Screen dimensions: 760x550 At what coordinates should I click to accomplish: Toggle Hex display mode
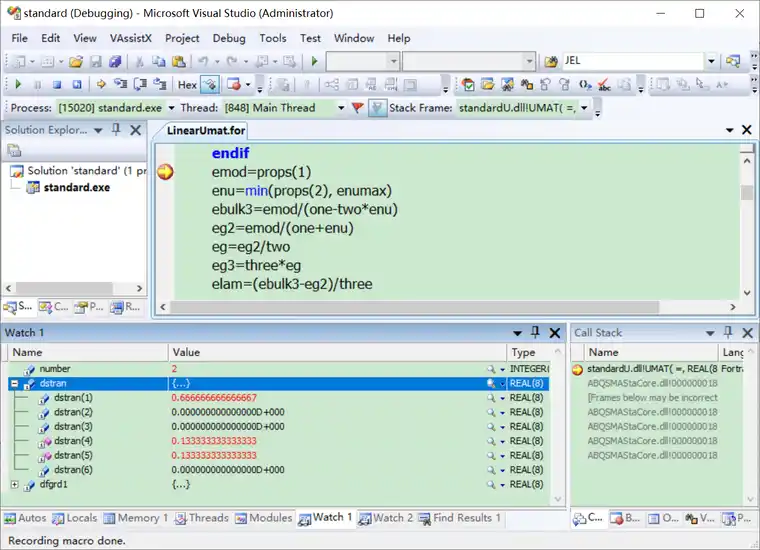[187, 85]
